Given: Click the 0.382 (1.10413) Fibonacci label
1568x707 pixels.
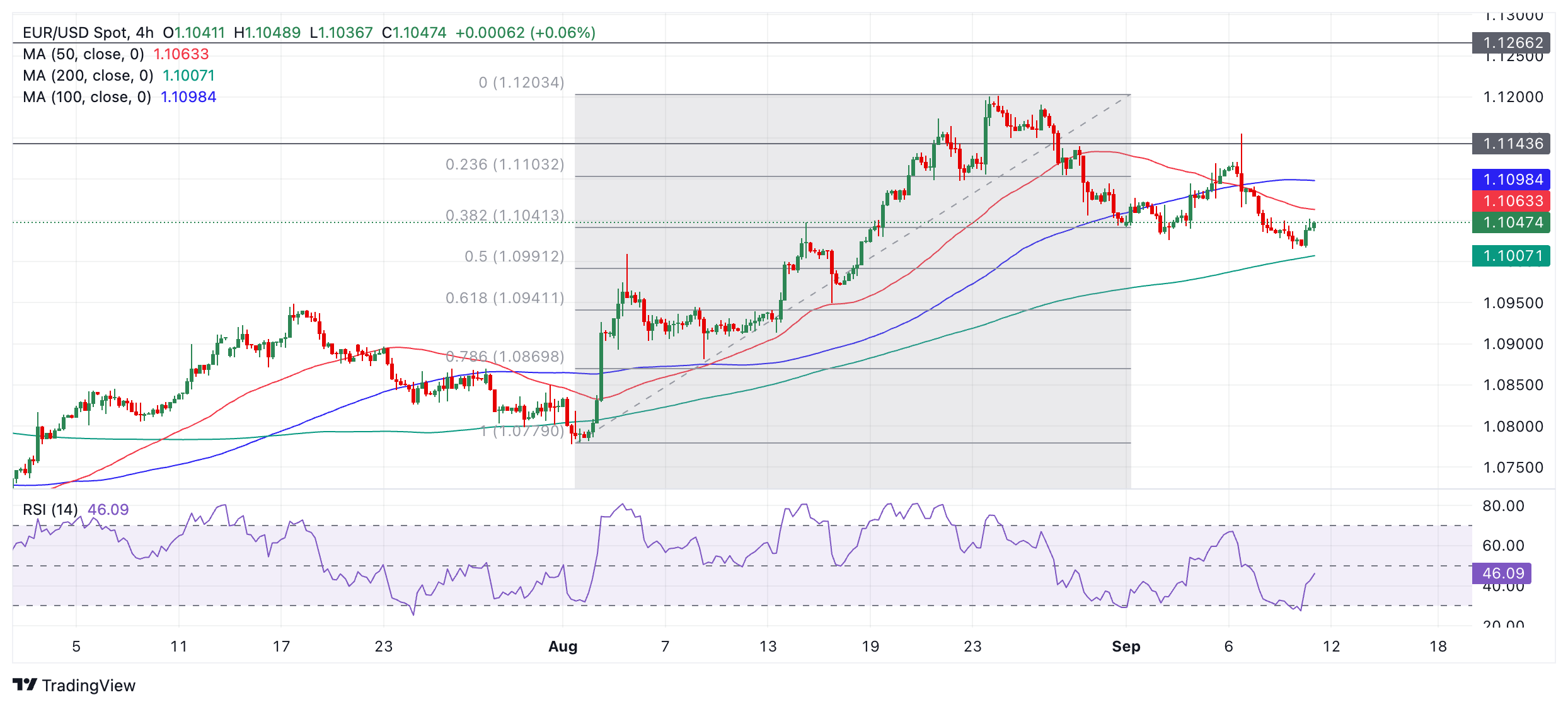Looking at the screenshot, I should click(x=505, y=216).
